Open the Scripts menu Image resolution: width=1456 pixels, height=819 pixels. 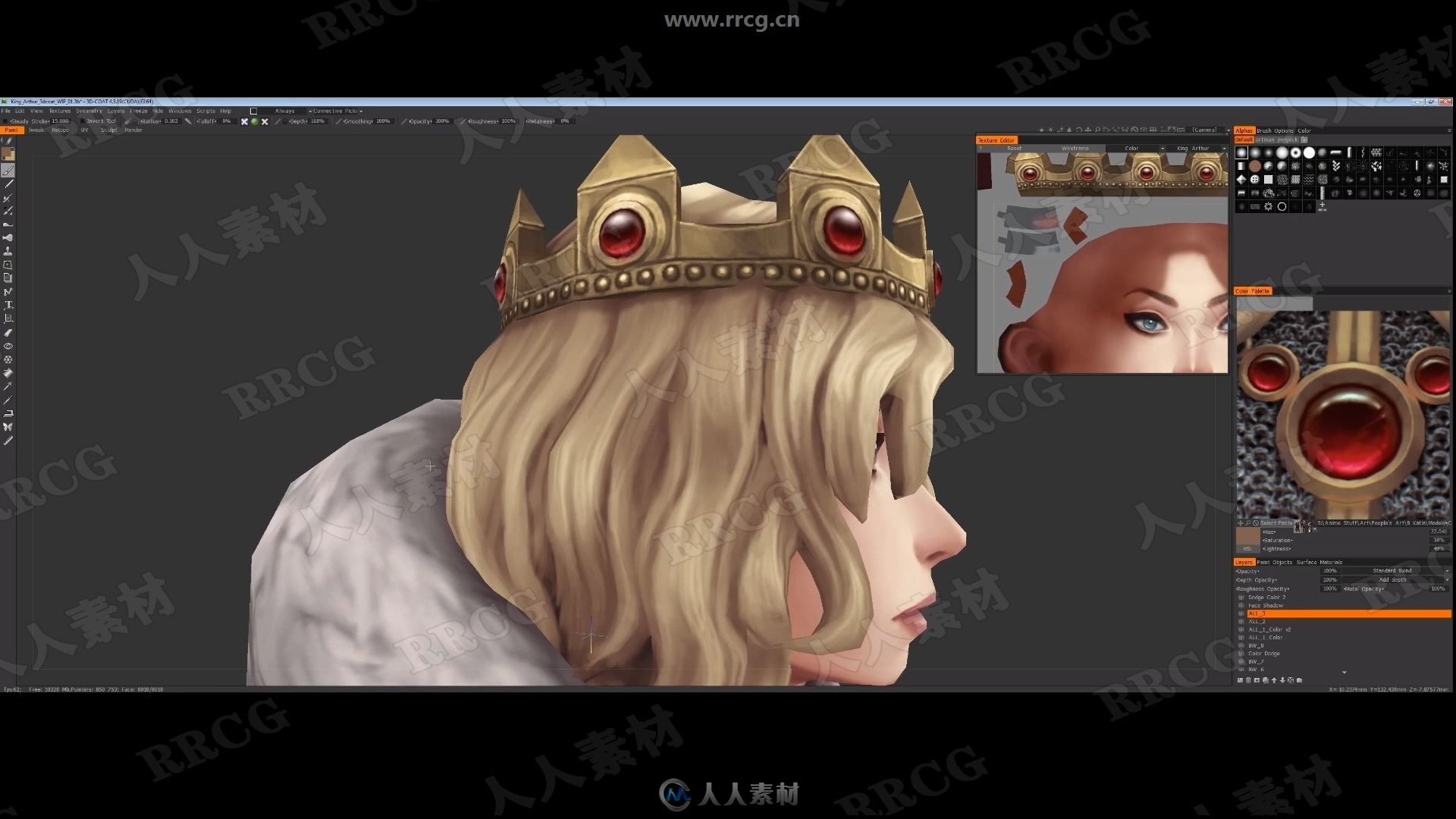click(x=206, y=111)
